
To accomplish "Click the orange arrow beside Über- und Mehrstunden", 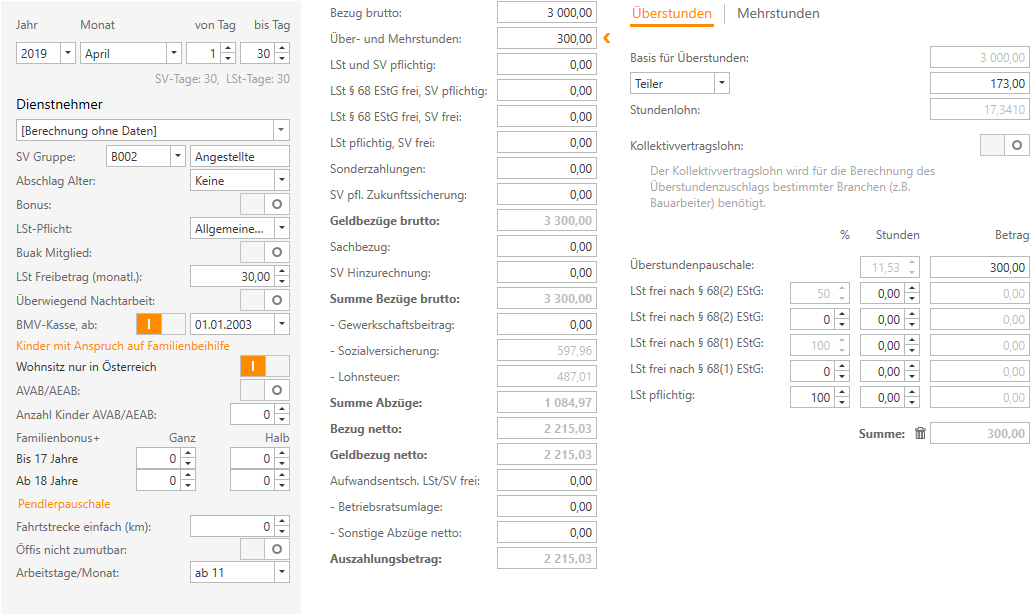I will [607, 38].
